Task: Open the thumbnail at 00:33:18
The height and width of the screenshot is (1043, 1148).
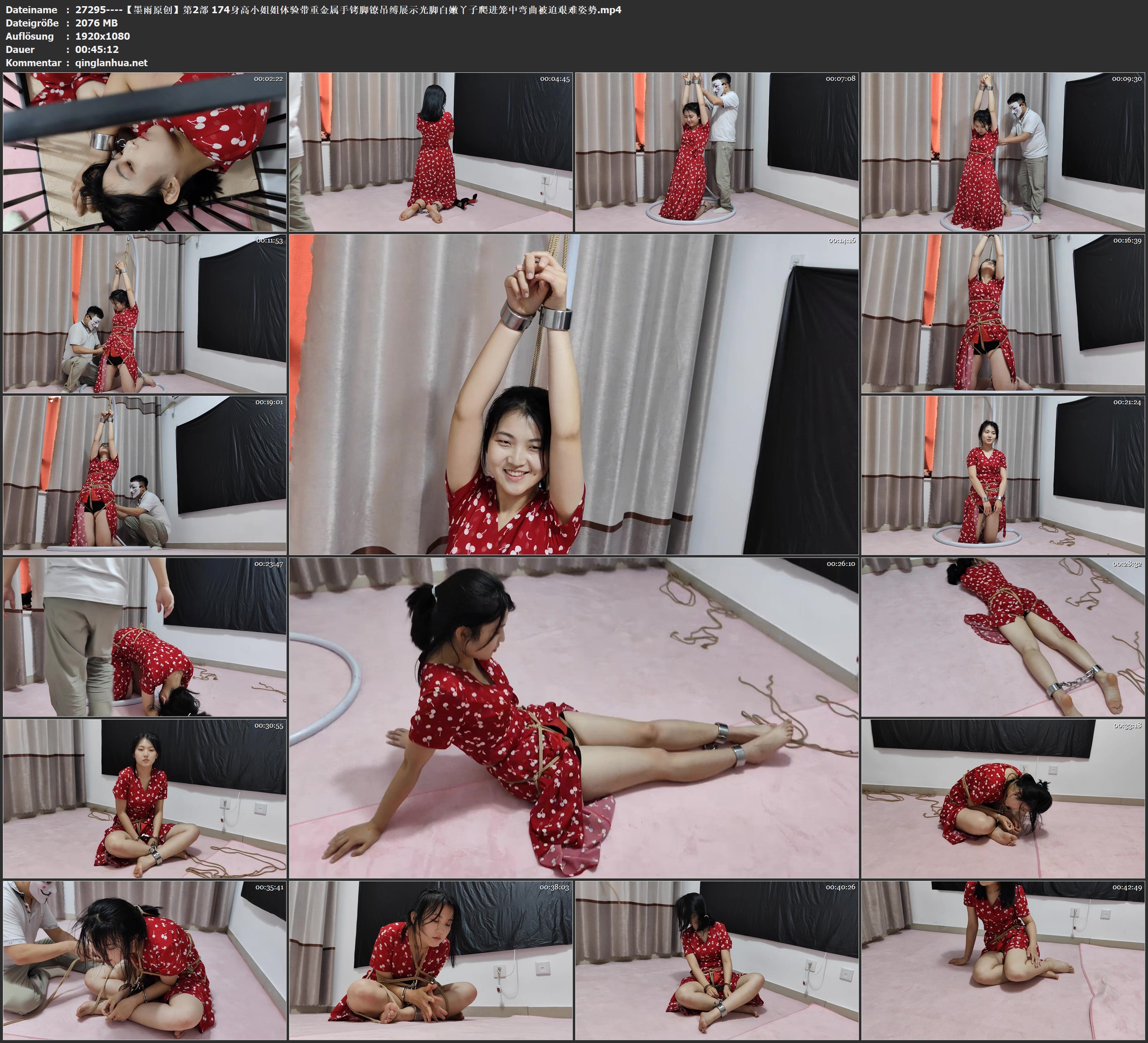Action: point(1003,799)
